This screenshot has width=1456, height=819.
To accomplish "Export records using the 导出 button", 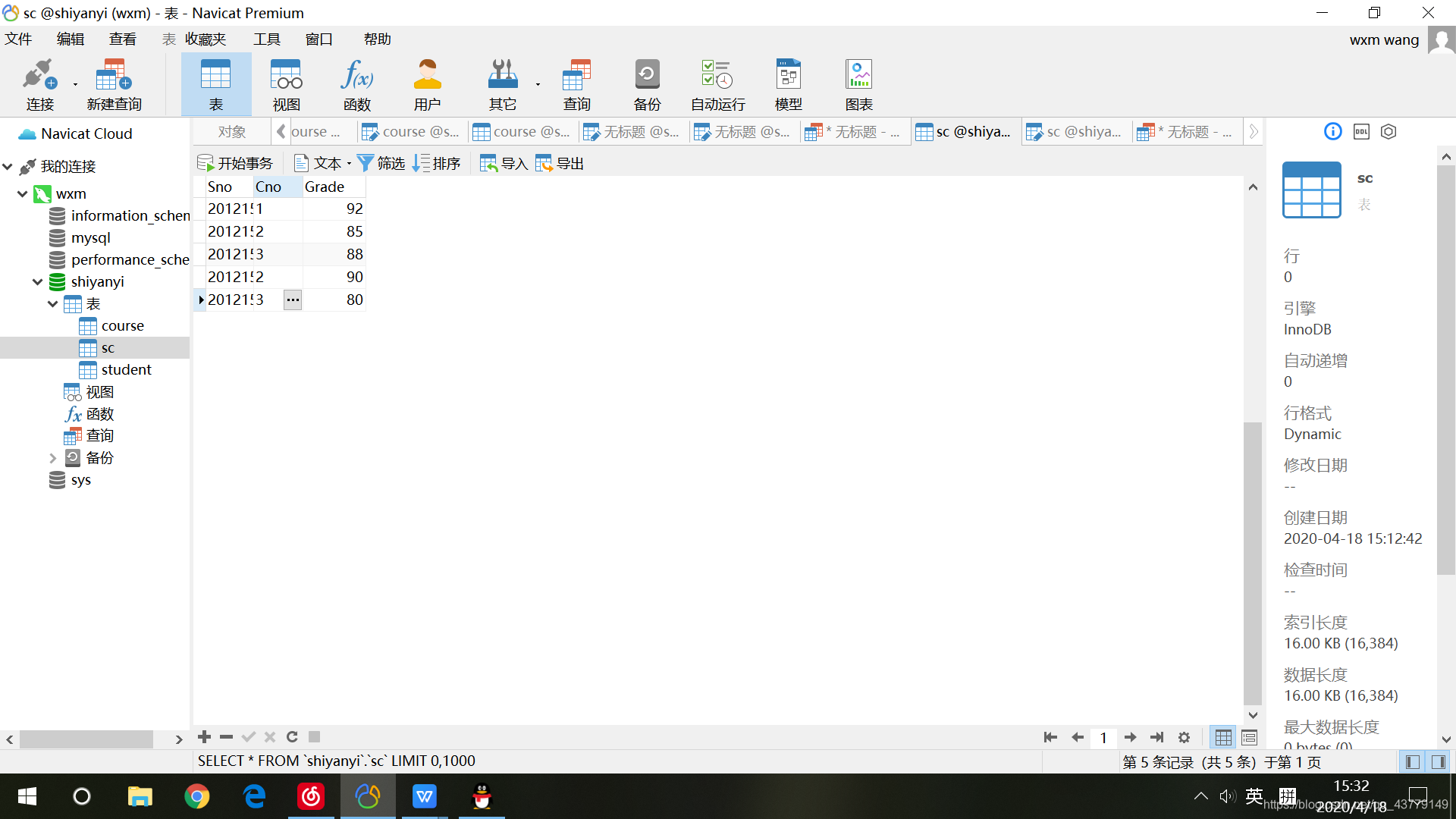I will [x=559, y=162].
